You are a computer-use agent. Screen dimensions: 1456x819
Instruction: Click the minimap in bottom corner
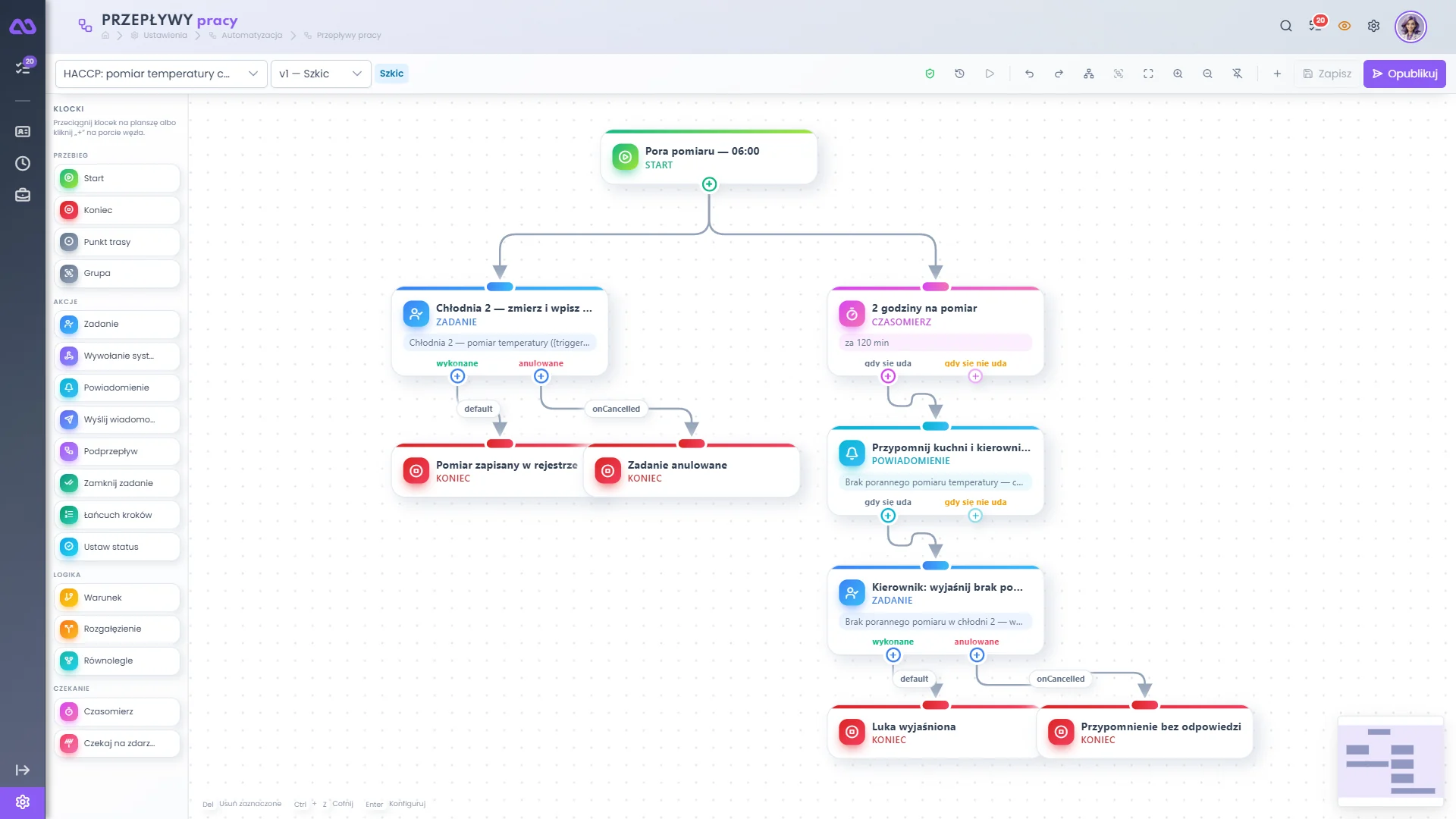click(x=1390, y=761)
